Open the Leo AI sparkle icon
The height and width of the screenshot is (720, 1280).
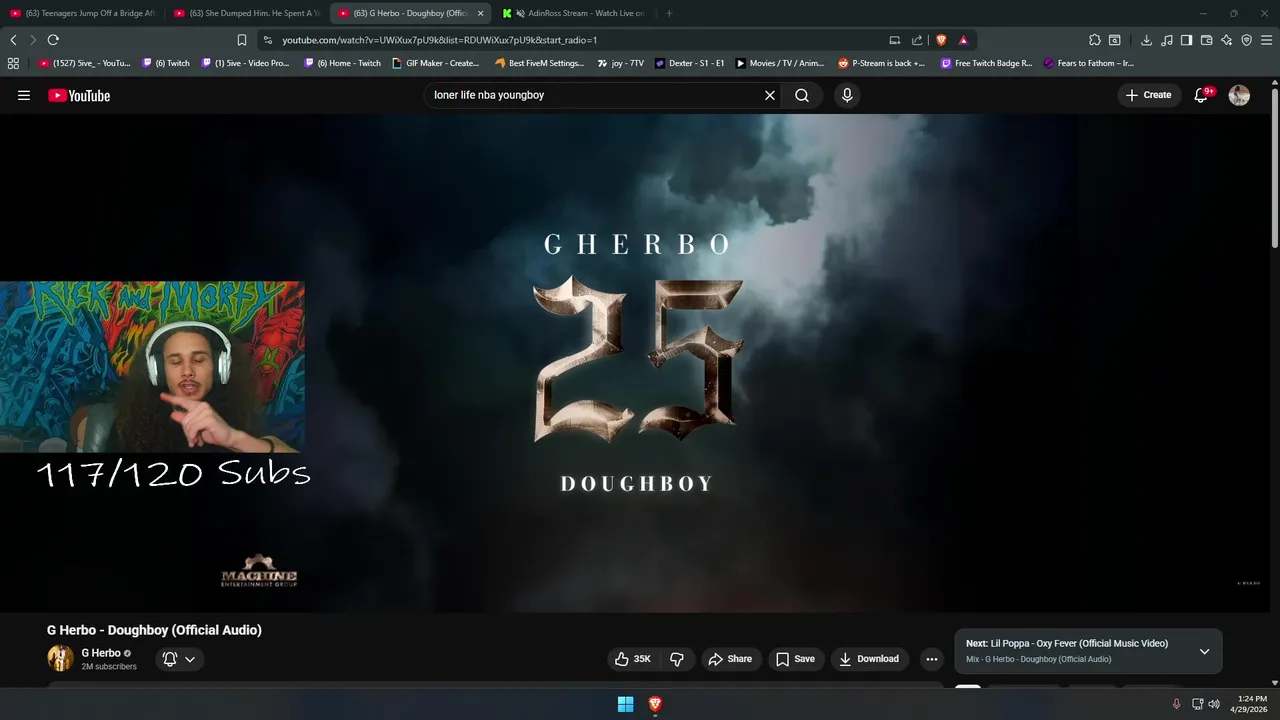click(x=1226, y=40)
